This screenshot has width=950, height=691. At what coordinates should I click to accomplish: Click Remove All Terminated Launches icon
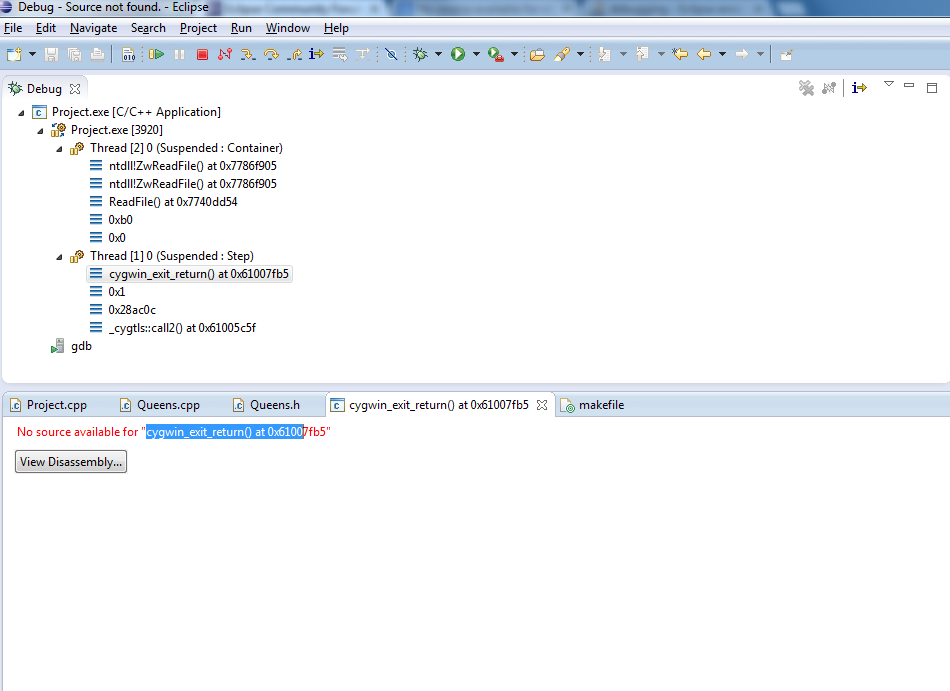click(x=806, y=88)
